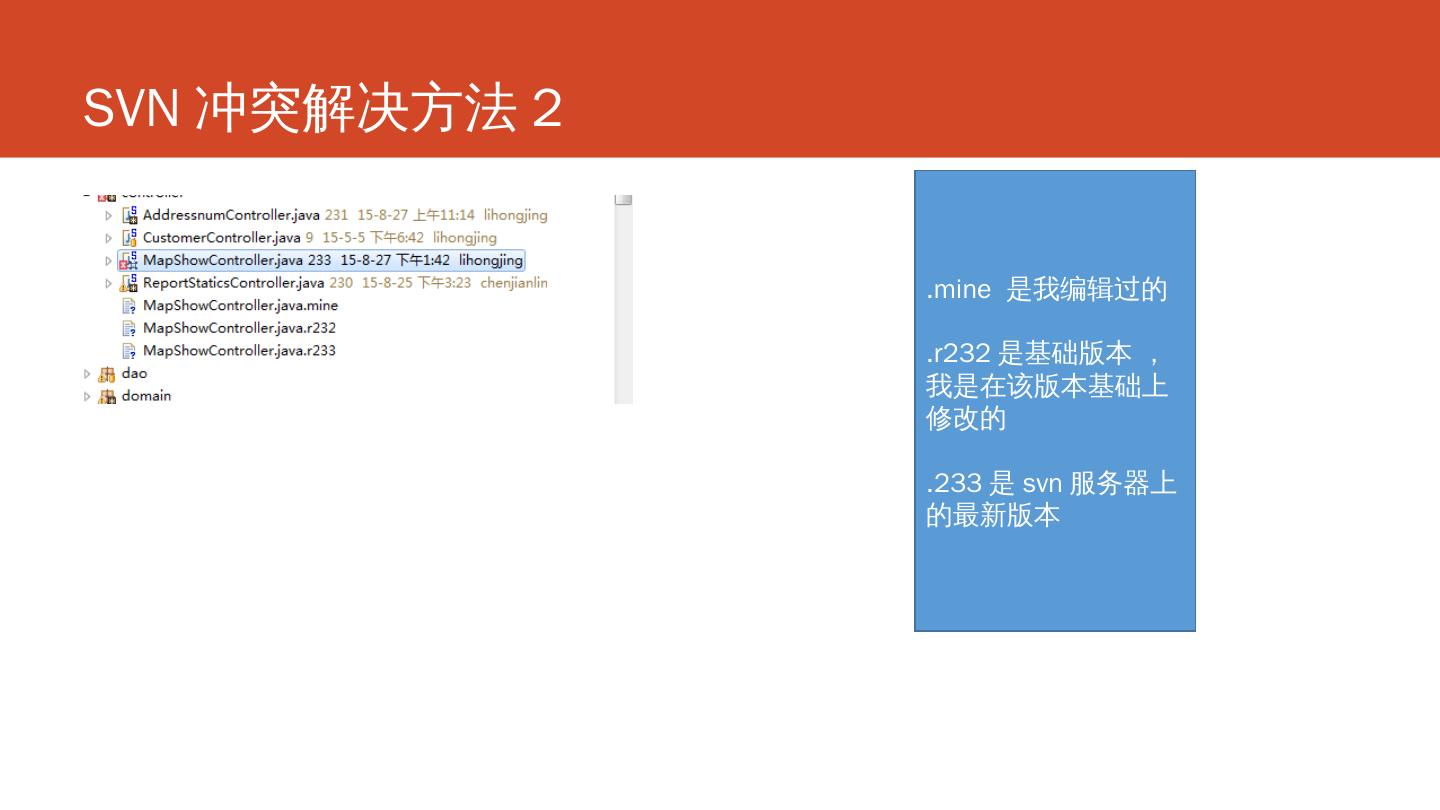Select the MapShowController.java.mine file name
The image size is (1440, 810).
point(240,306)
